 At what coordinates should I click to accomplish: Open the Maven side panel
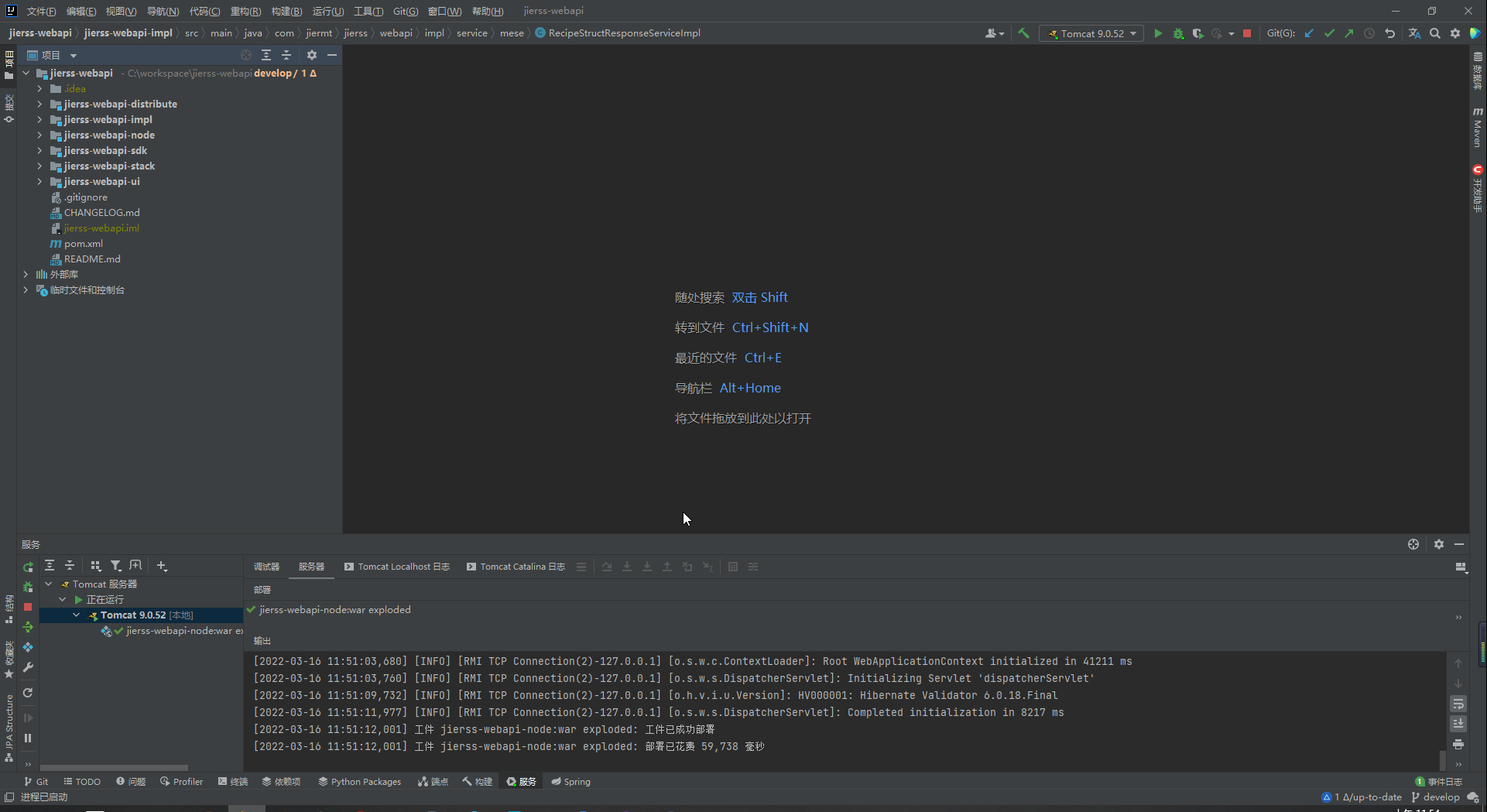(x=1478, y=127)
